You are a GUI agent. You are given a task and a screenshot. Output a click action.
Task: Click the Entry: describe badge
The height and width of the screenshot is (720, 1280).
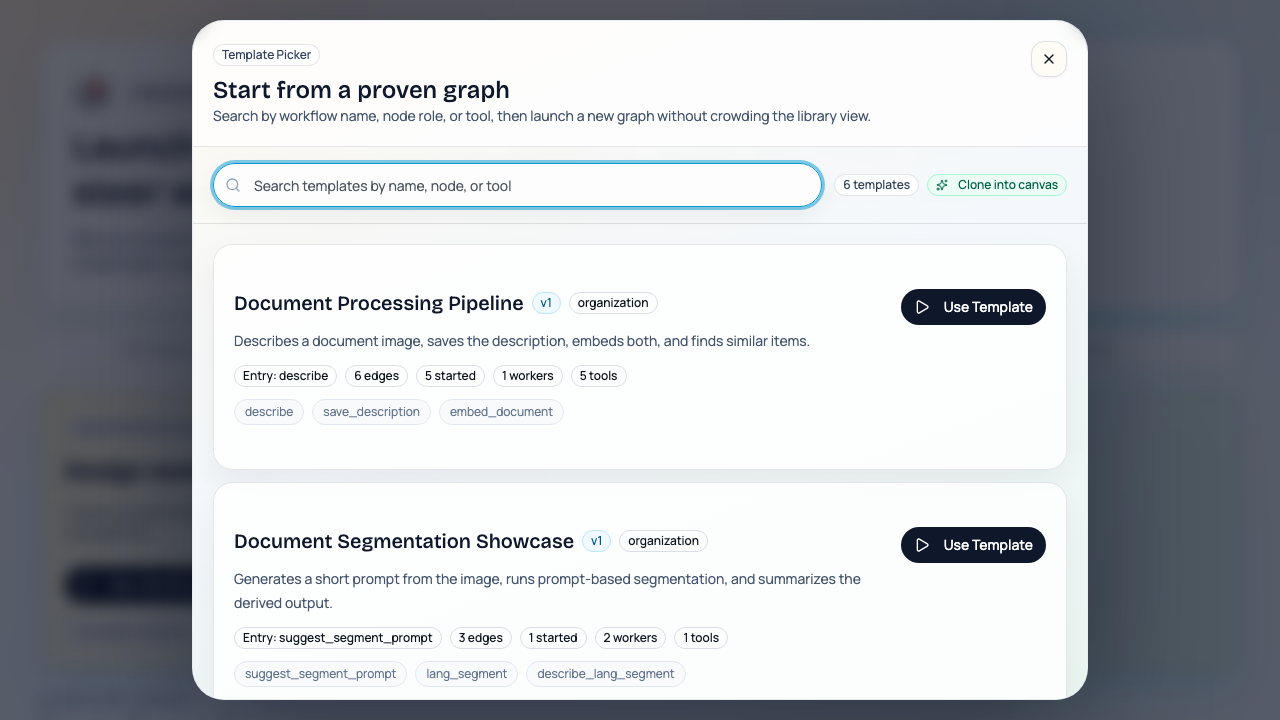(x=285, y=375)
